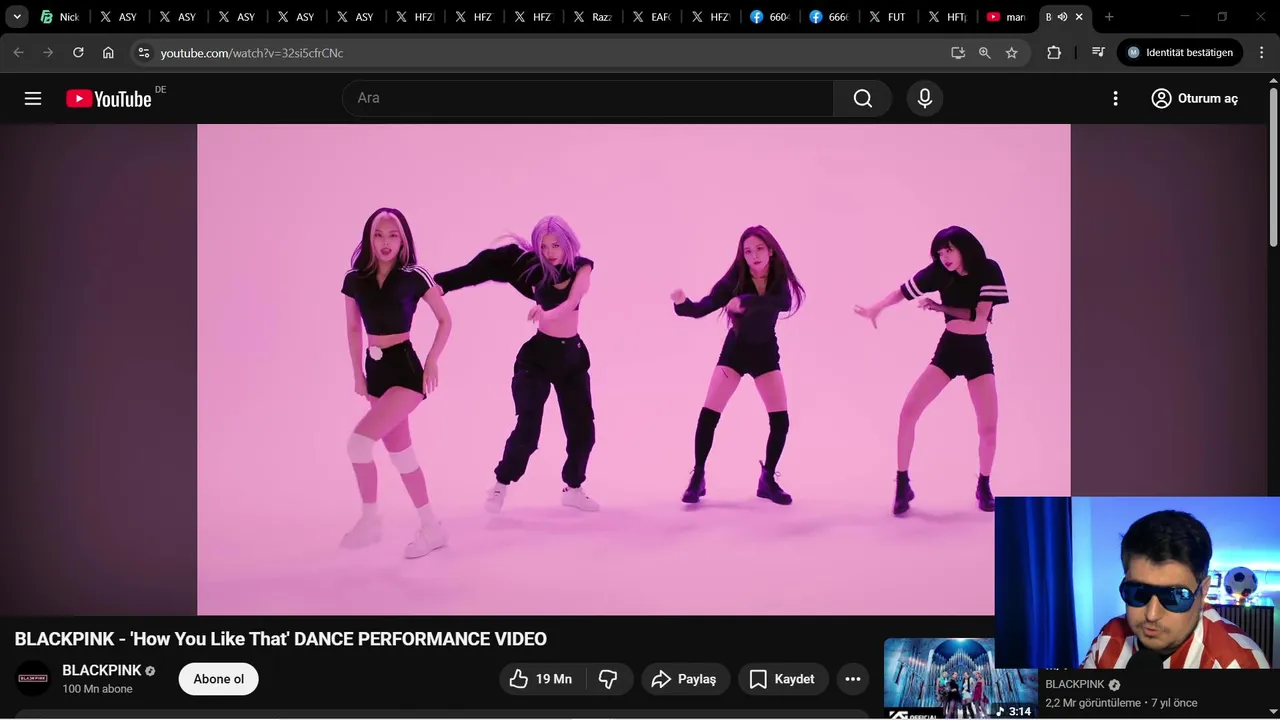This screenshot has height=720, width=1280.
Task: Switch to the Facebook 660 tab
Action: click(770, 17)
